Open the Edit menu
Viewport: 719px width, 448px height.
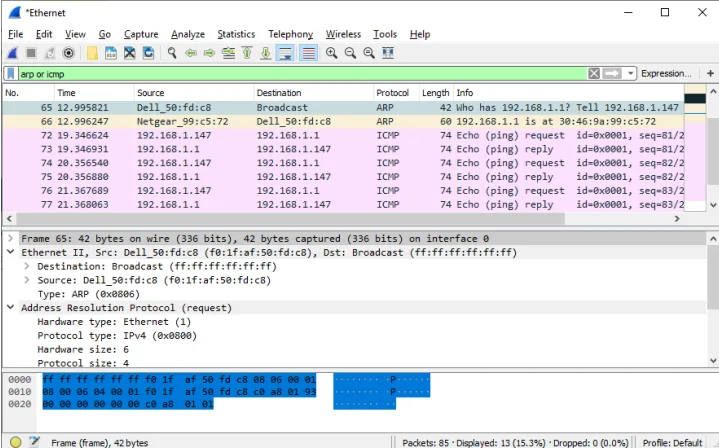pyautogui.click(x=44, y=34)
